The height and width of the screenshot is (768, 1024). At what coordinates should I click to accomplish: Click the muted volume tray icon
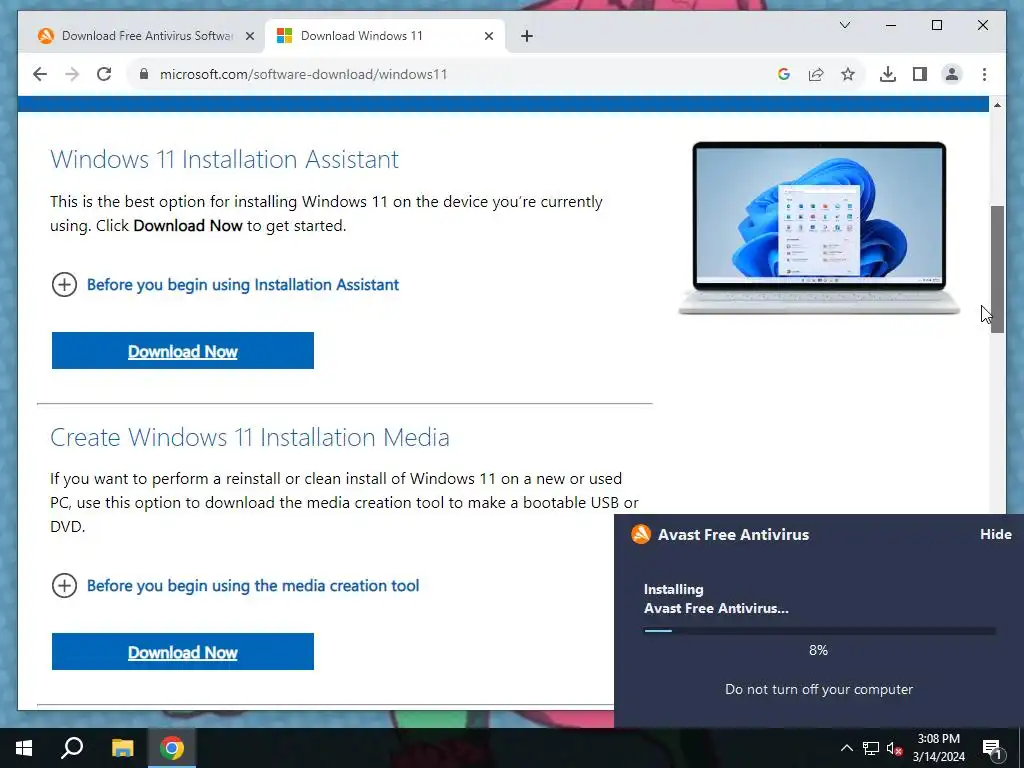click(894, 748)
